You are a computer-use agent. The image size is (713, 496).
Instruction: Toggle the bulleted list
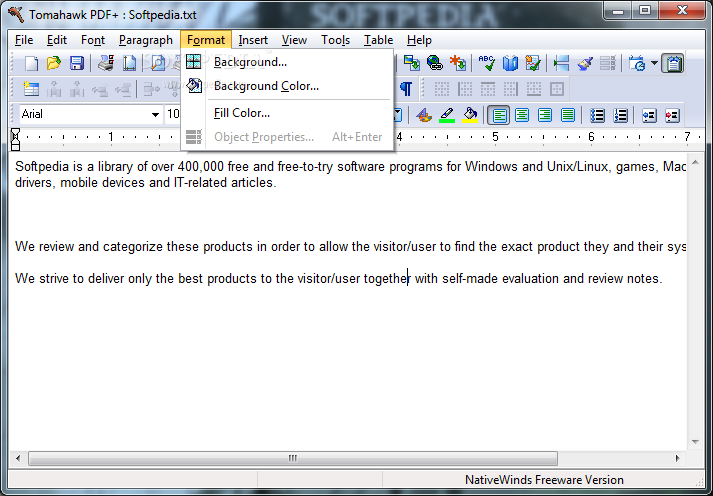point(597,115)
